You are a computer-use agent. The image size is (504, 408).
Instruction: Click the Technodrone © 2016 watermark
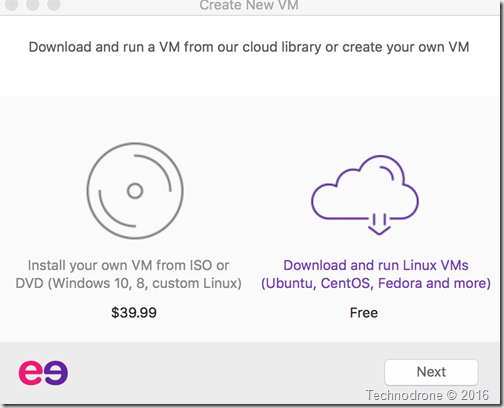tap(427, 395)
